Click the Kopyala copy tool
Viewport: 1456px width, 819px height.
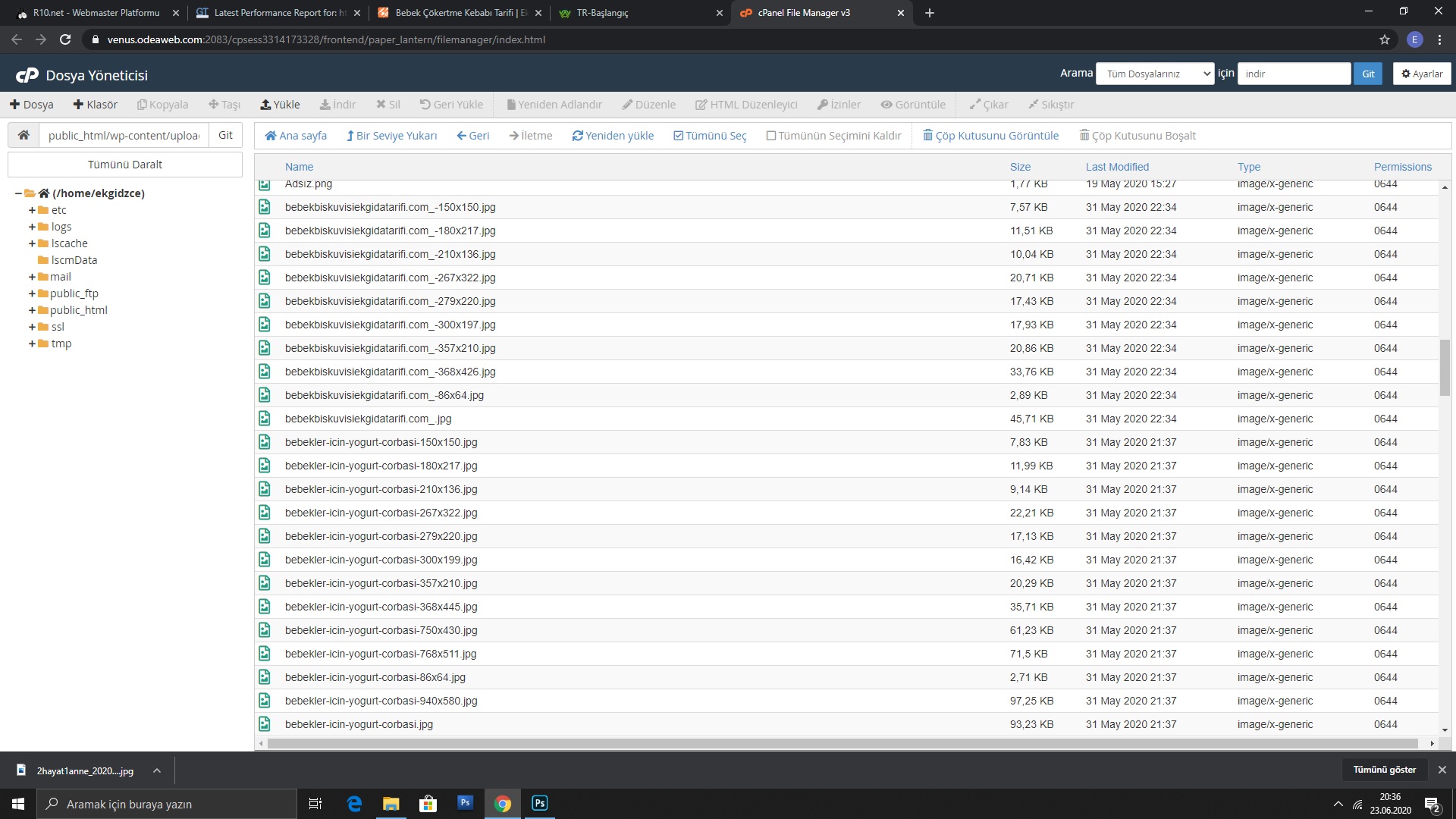[x=162, y=105]
